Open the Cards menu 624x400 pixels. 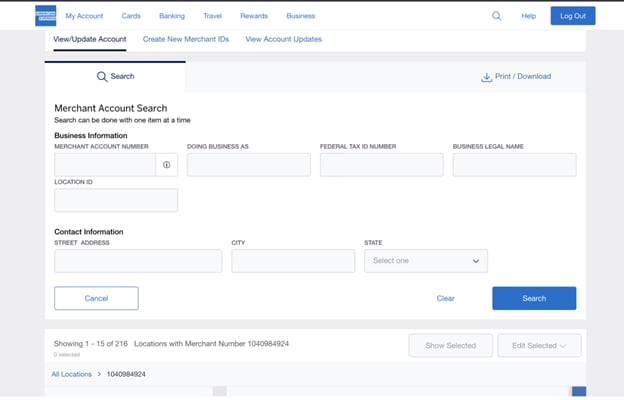131,16
